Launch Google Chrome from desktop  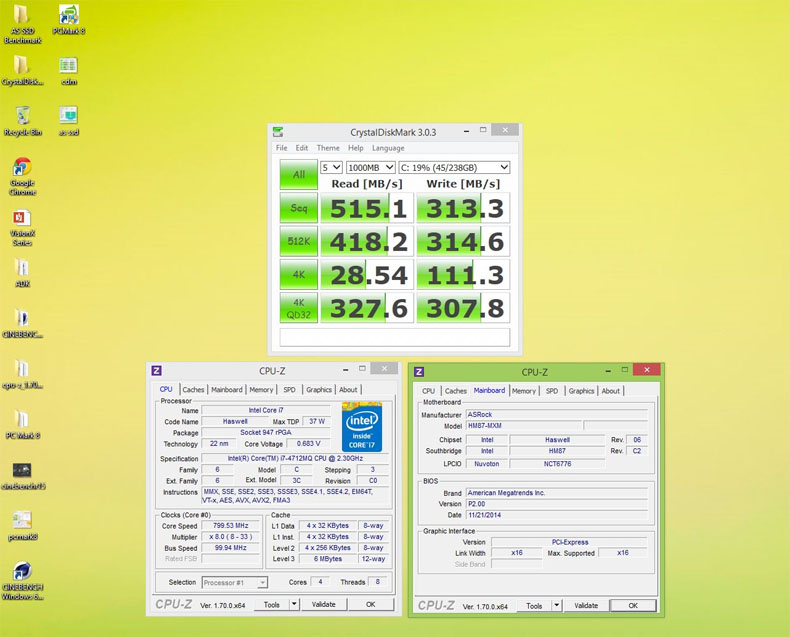pyautogui.click(x=22, y=167)
